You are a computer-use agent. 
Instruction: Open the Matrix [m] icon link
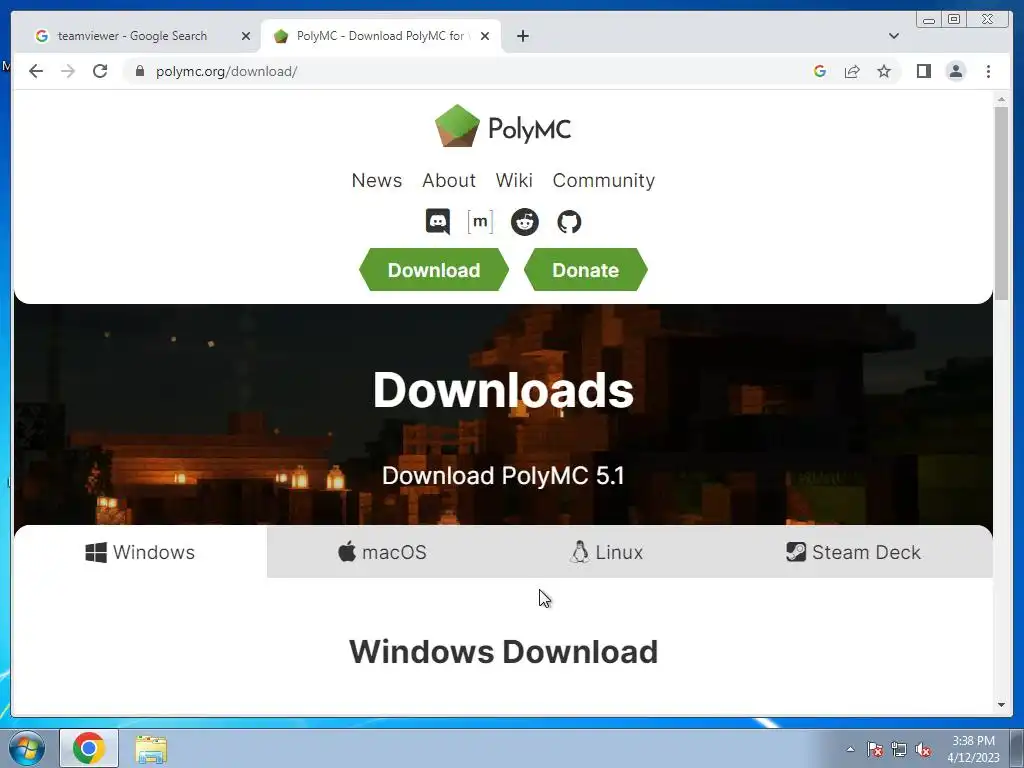point(480,222)
